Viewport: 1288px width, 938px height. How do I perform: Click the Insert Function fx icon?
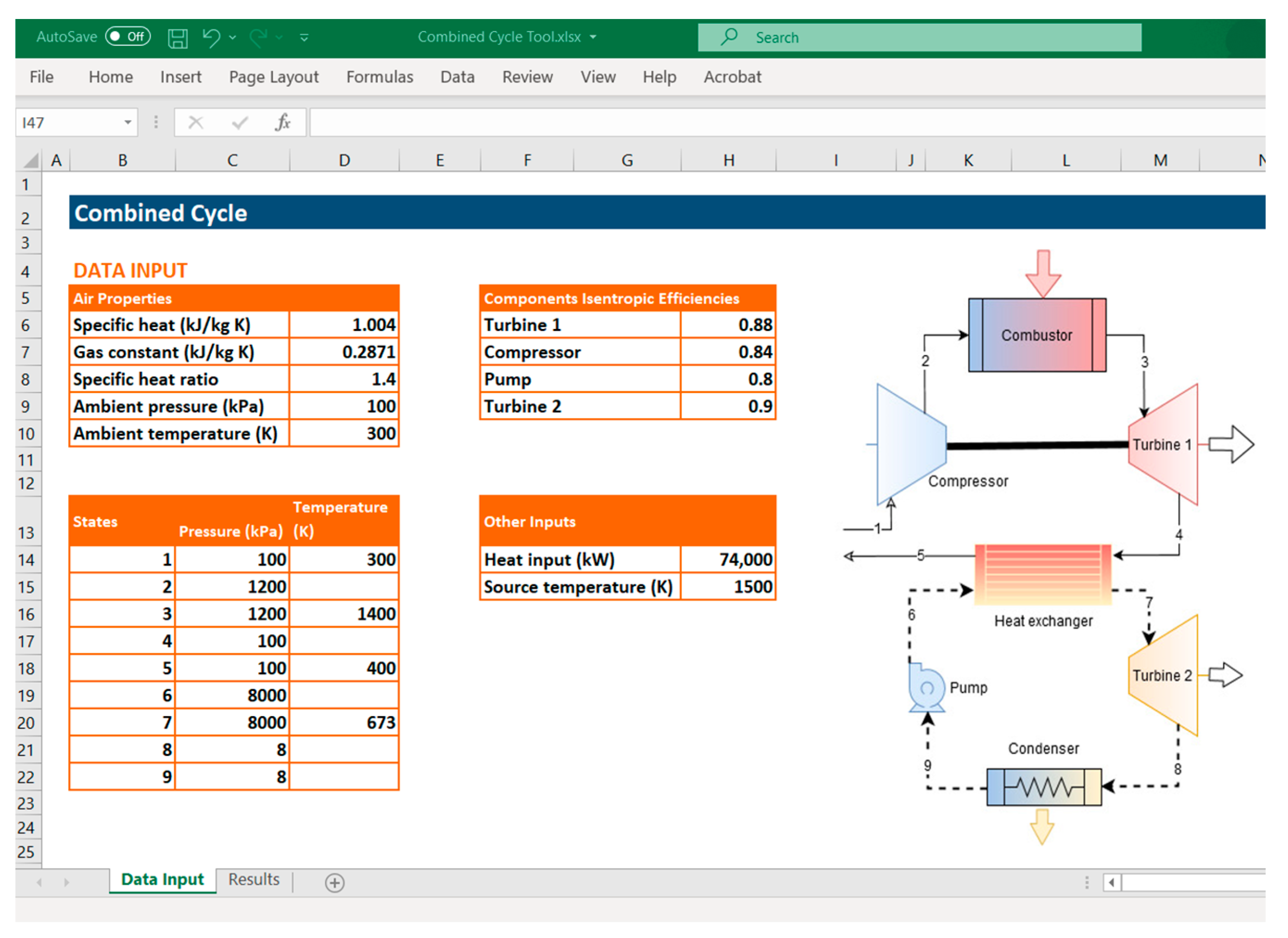point(282,122)
